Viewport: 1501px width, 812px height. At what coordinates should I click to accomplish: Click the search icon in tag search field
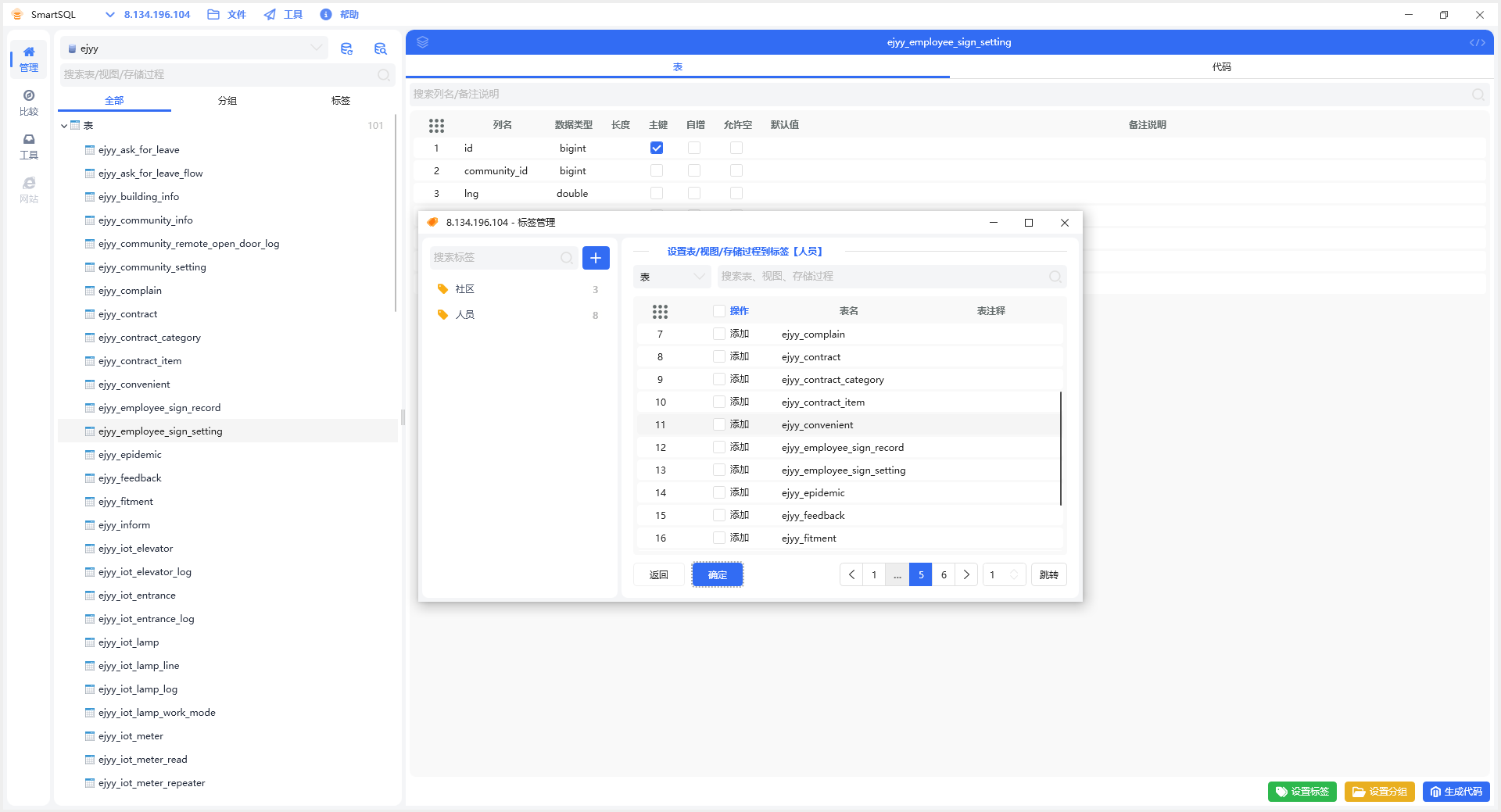pos(567,258)
